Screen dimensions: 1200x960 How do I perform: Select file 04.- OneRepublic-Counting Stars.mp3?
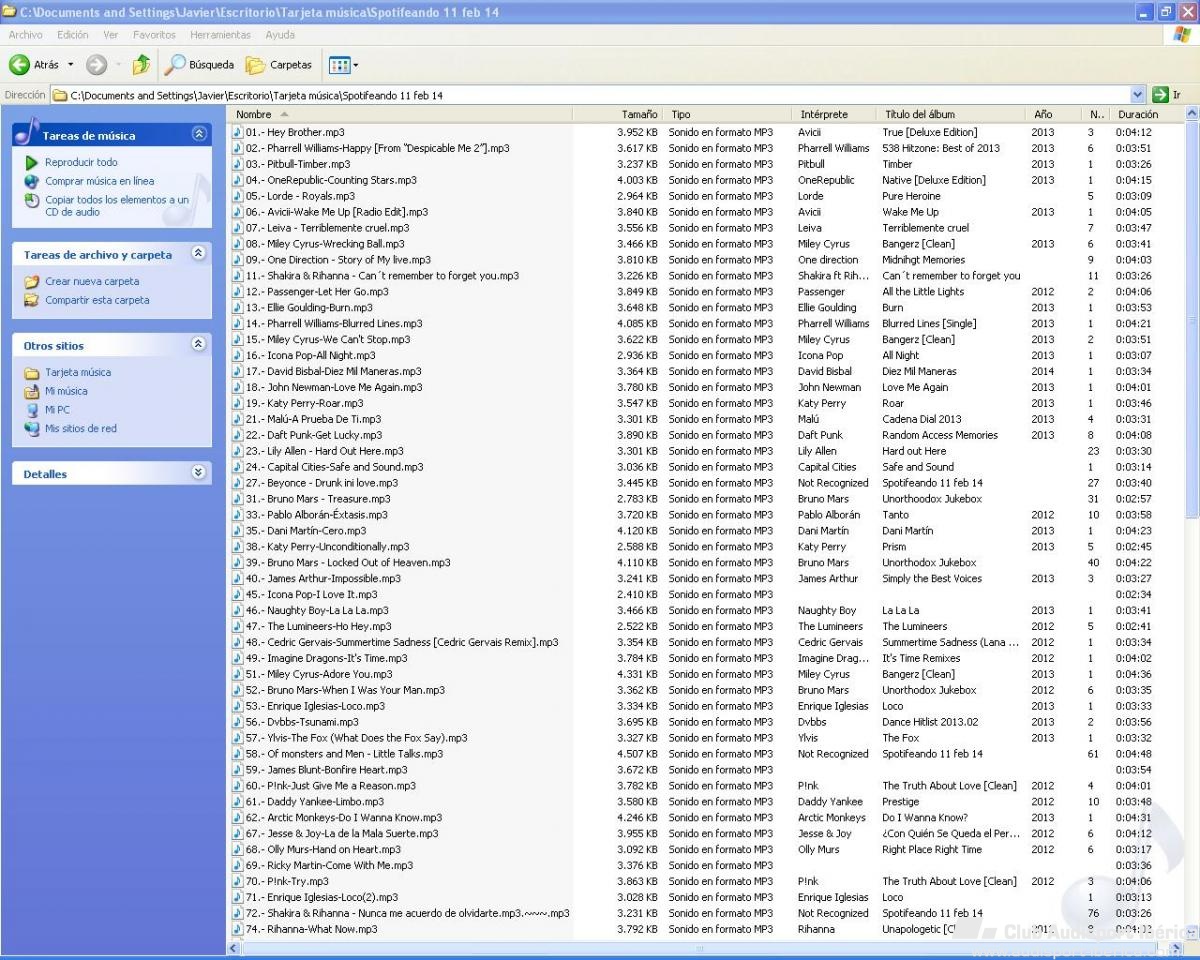(331, 180)
